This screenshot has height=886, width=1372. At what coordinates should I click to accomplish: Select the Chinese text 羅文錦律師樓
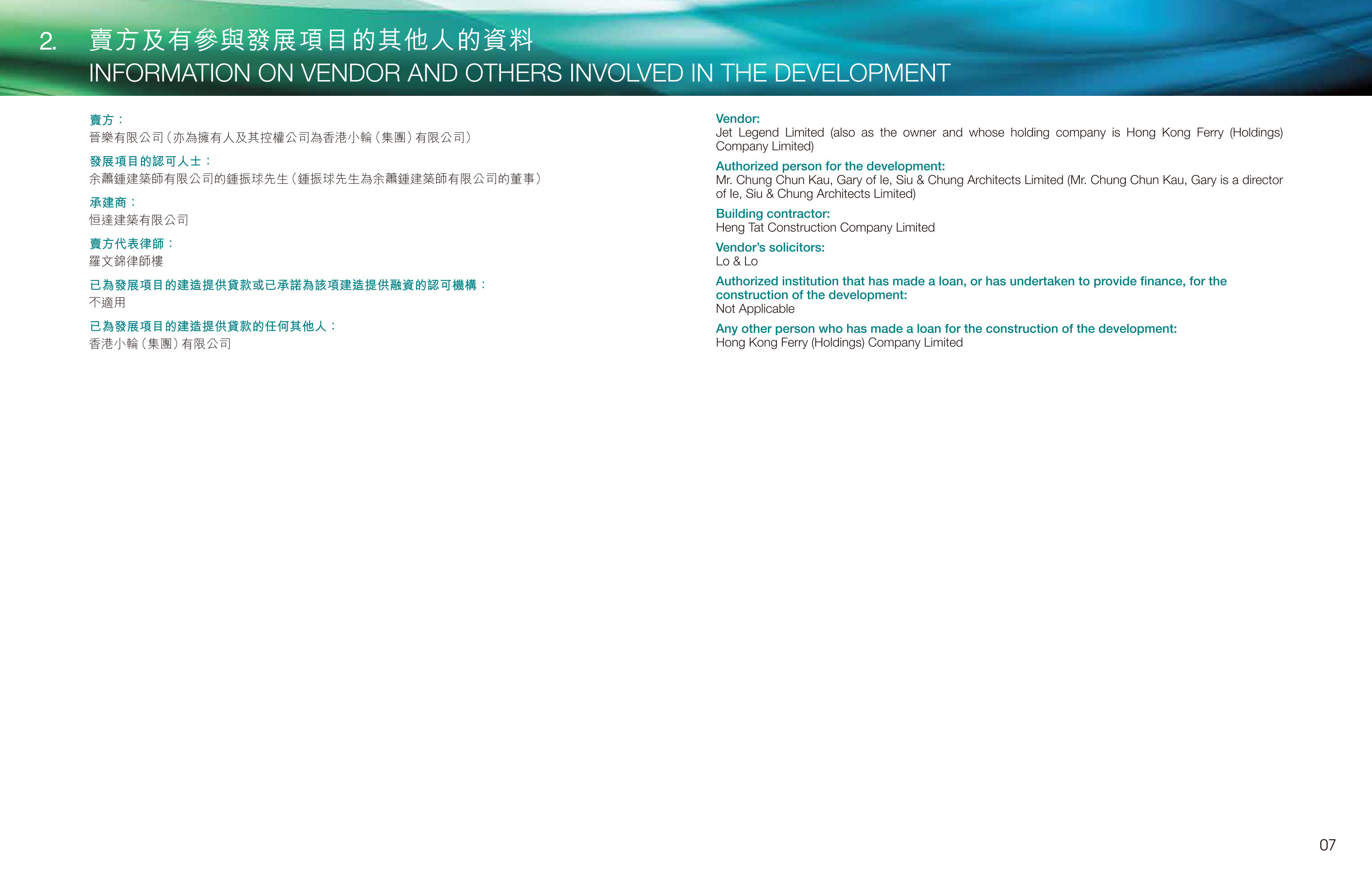(126, 261)
